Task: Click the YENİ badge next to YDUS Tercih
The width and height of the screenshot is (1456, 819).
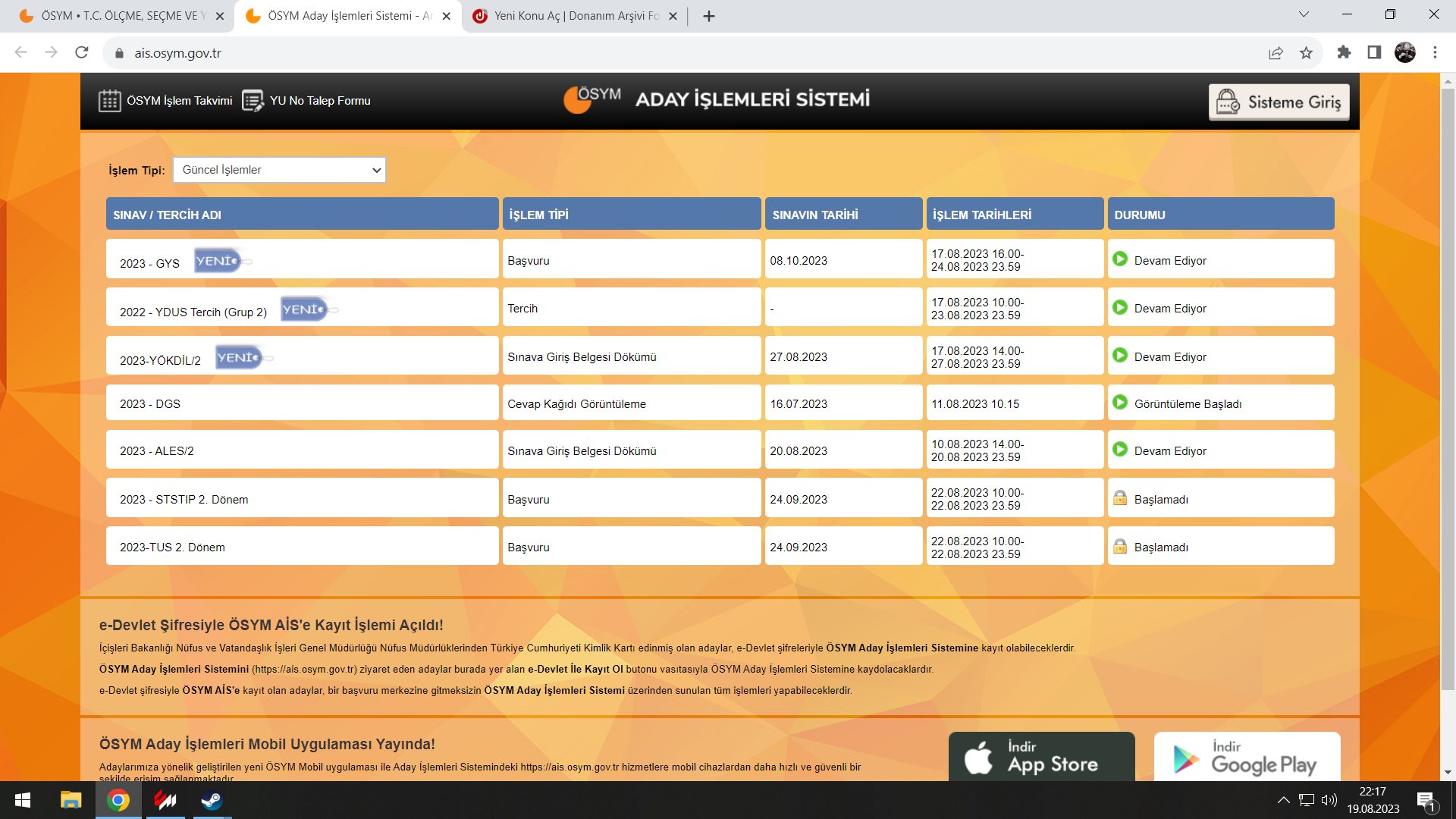Action: click(x=309, y=309)
